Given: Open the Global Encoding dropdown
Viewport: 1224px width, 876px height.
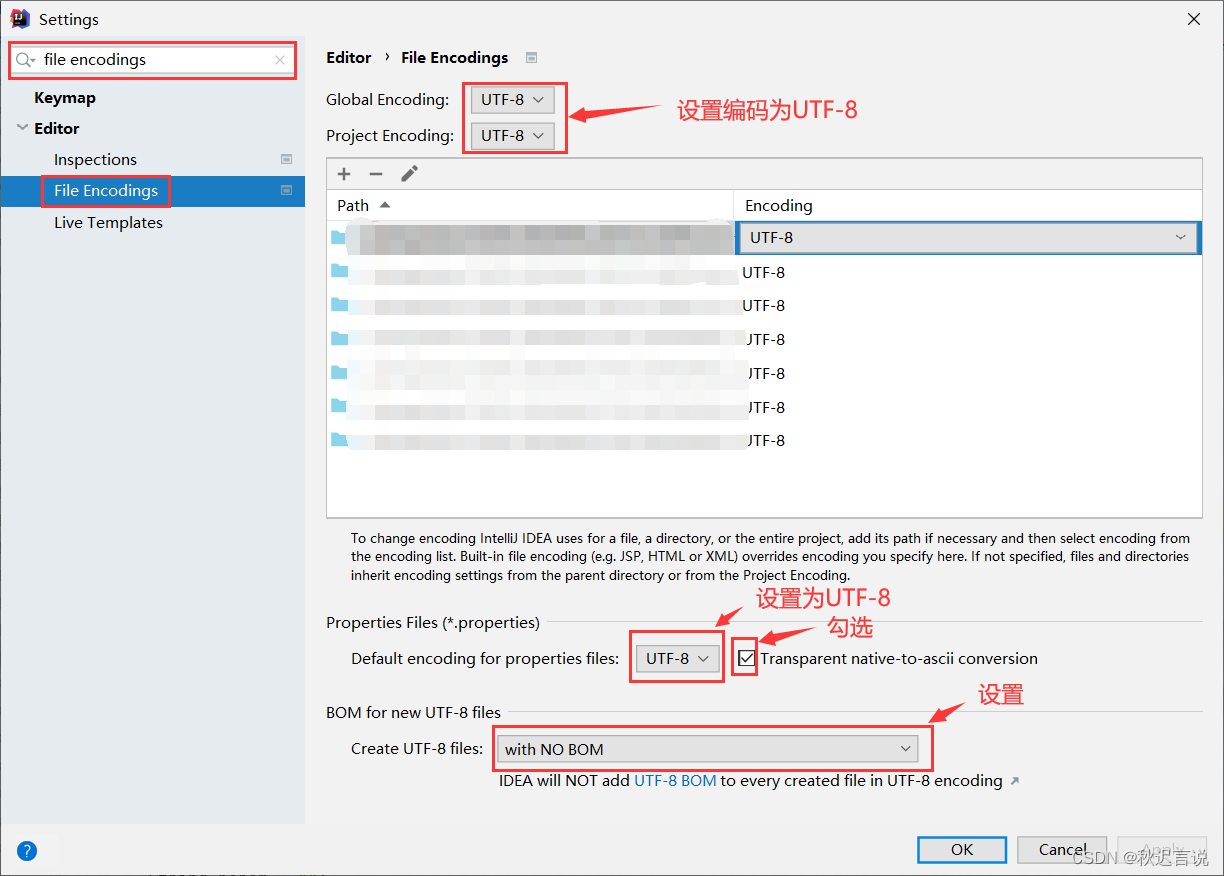Looking at the screenshot, I should [x=511, y=99].
